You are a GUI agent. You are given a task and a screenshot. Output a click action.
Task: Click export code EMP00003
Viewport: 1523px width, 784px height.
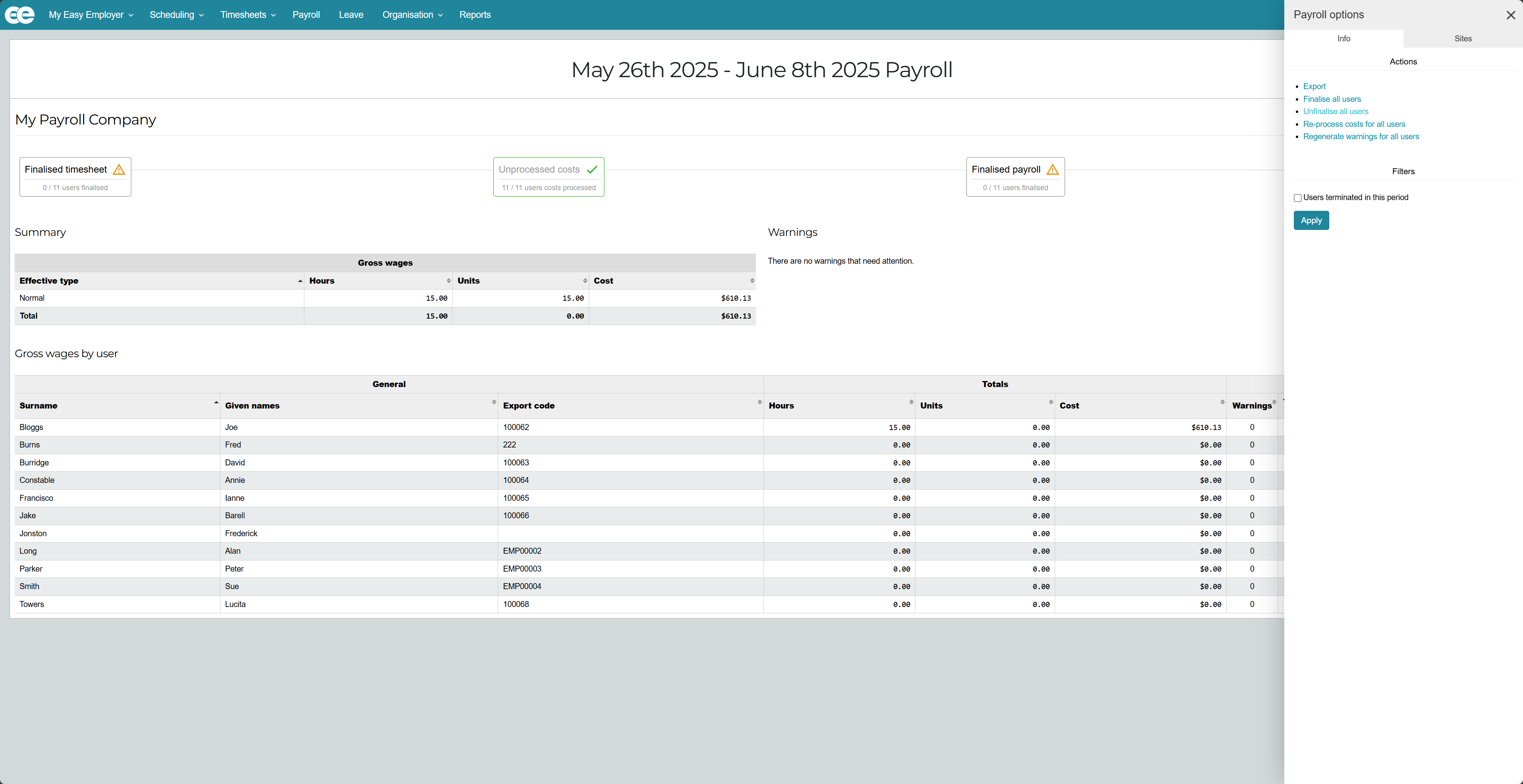[522, 569]
